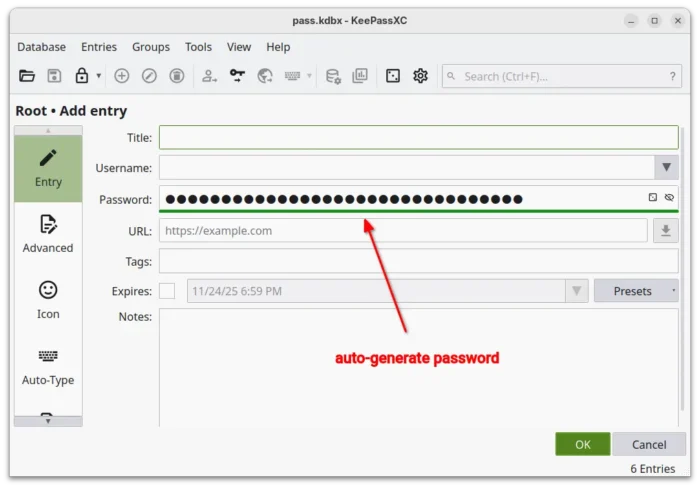The height and width of the screenshot is (488, 700).
Task: Select the Advanced section in sidebar
Action: coord(48,234)
